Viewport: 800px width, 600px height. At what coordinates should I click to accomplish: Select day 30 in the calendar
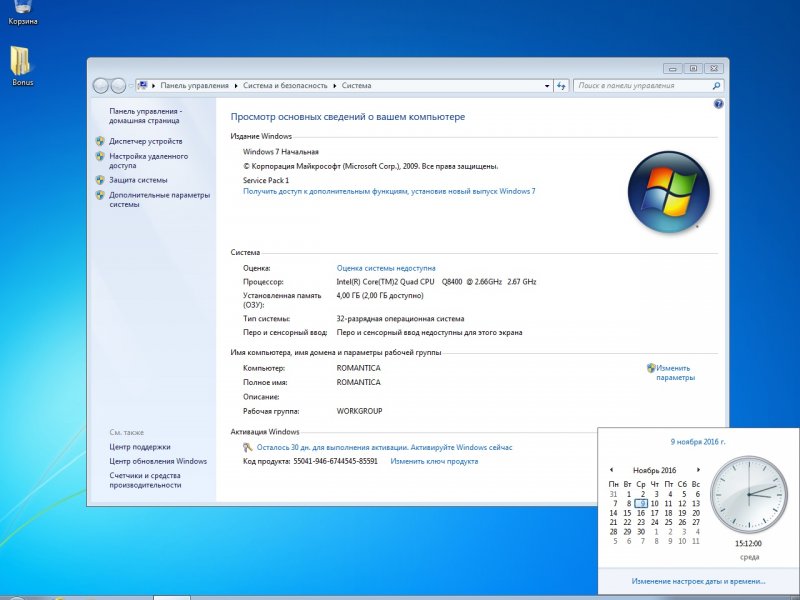pos(641,532)
